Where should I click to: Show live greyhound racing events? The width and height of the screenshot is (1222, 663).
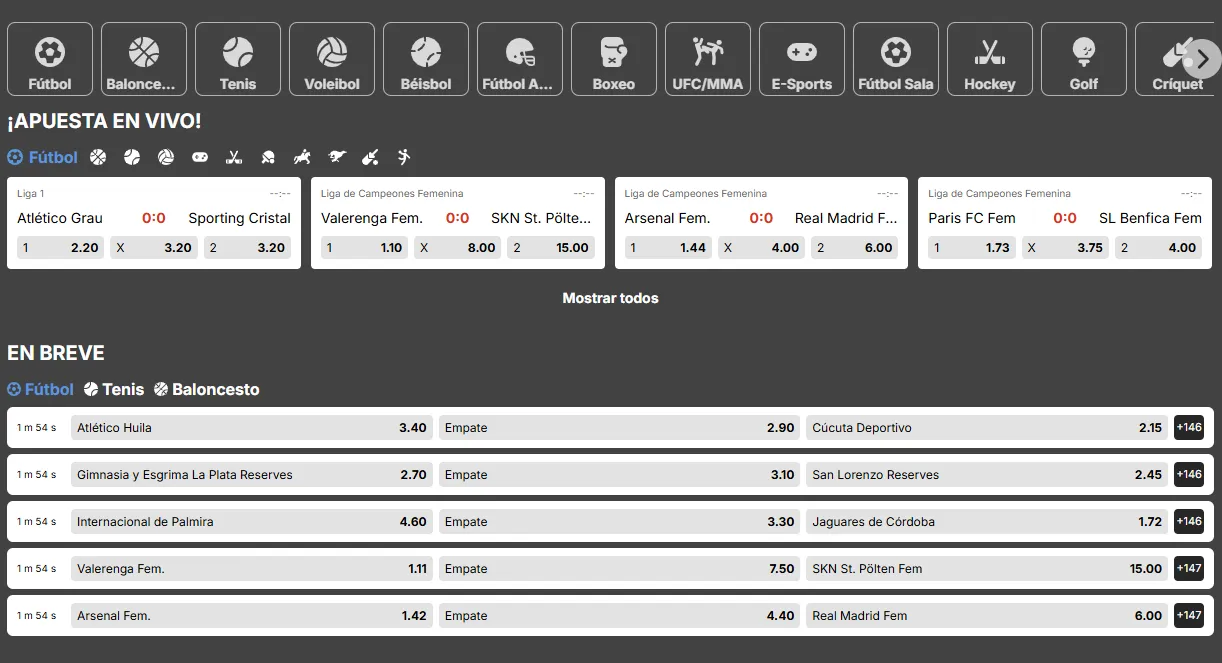click(x=336, y=157)
